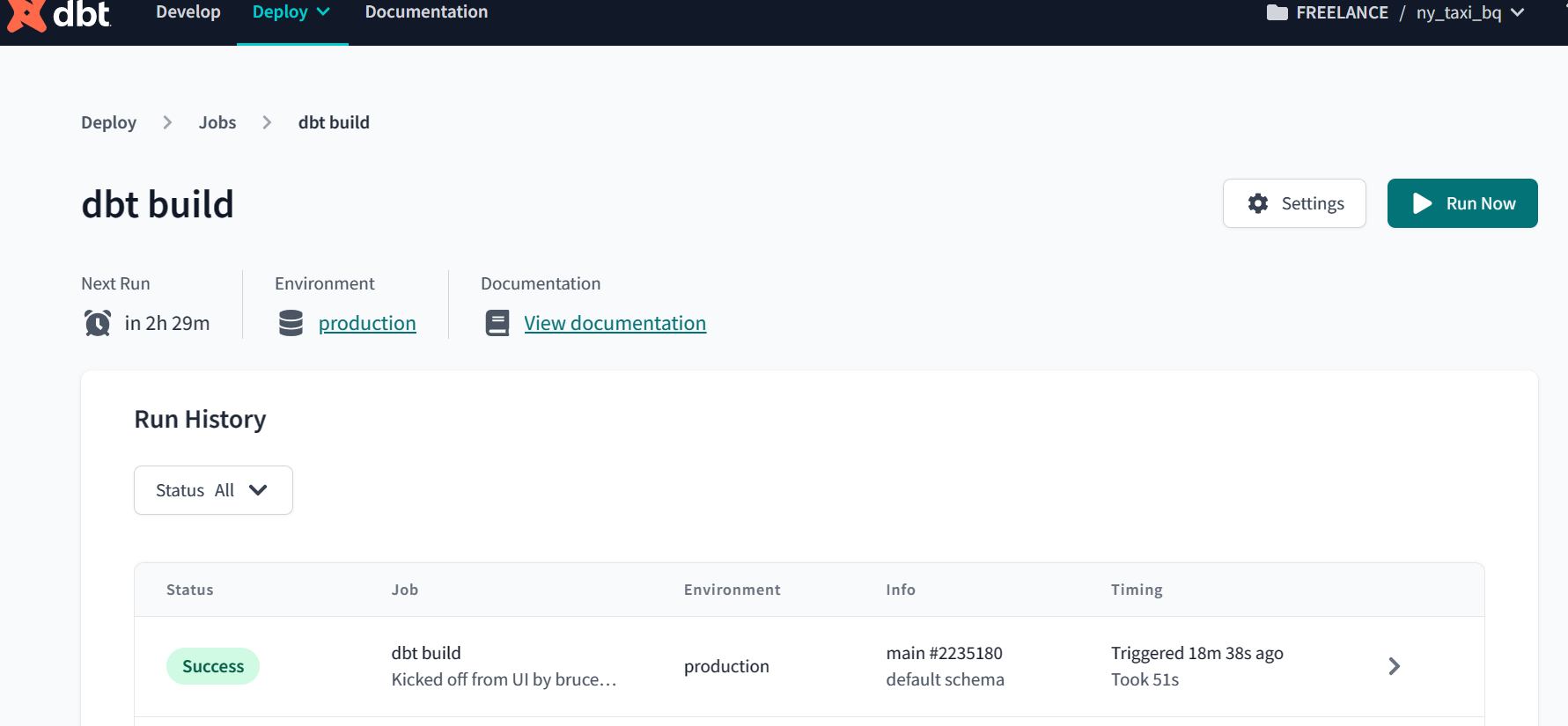Click the Info column header
1568x726 pixels.
click(901, 590)
